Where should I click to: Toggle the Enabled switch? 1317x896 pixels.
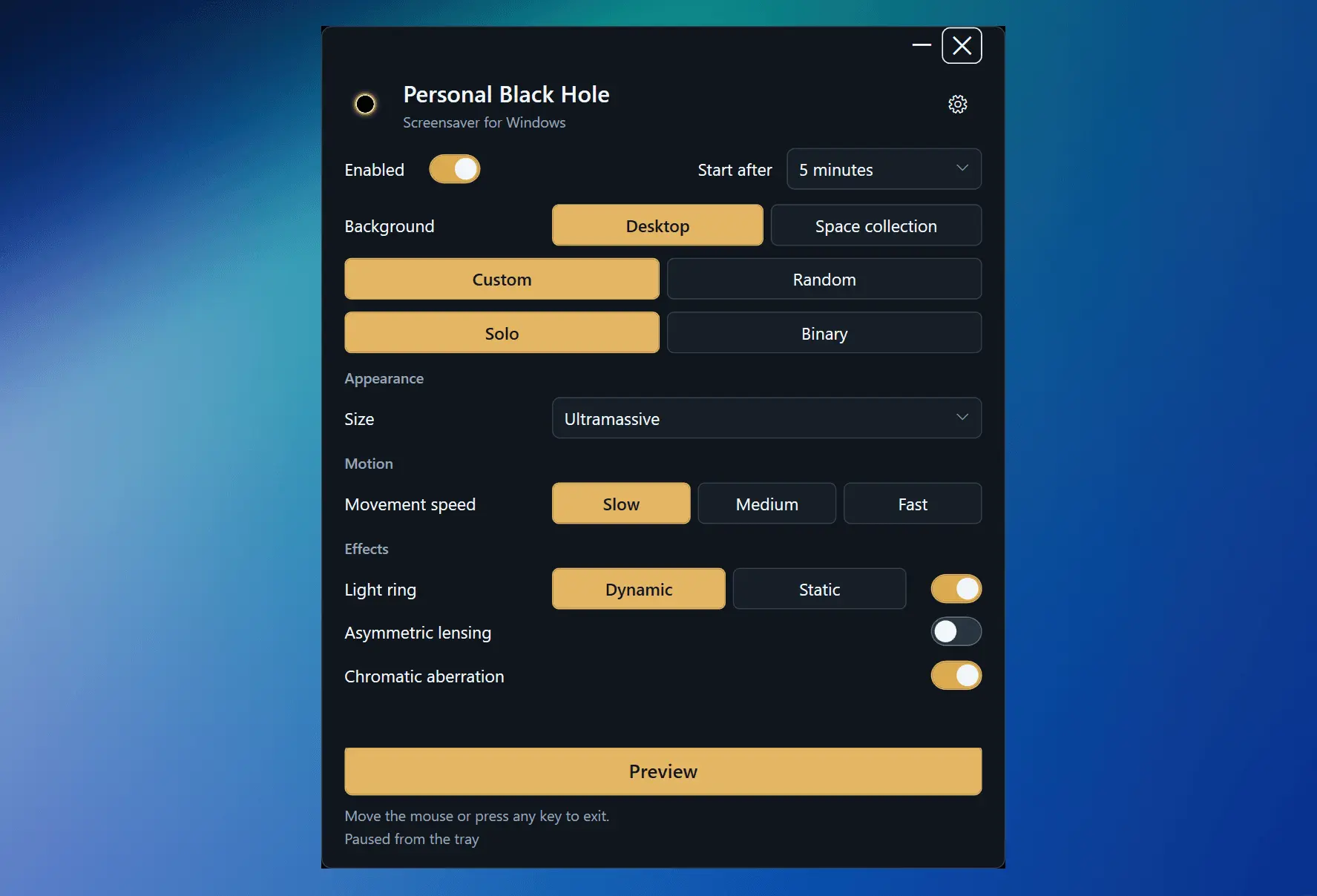[455, 169]
